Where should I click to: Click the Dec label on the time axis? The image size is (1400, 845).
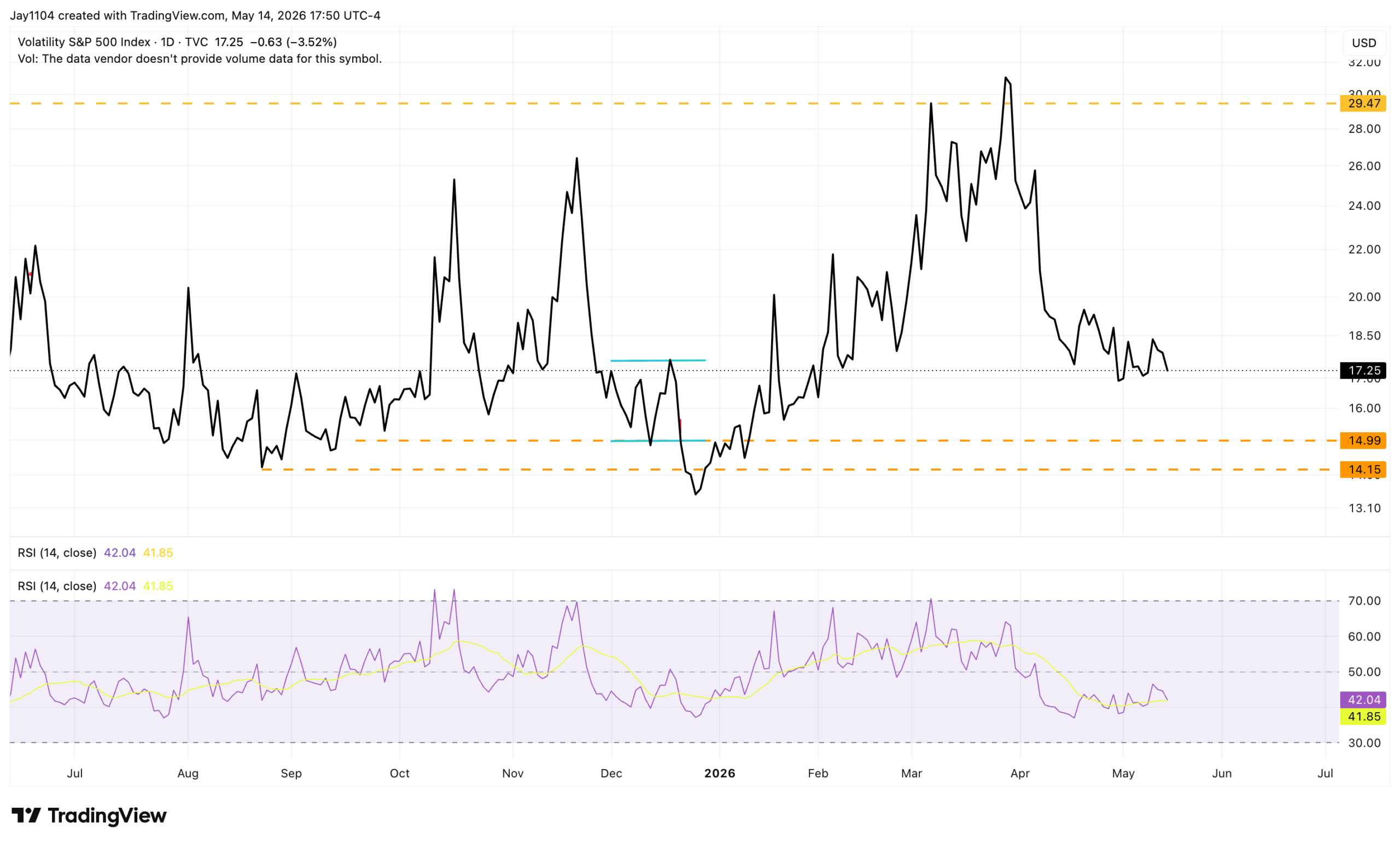(x=611, y=773)
